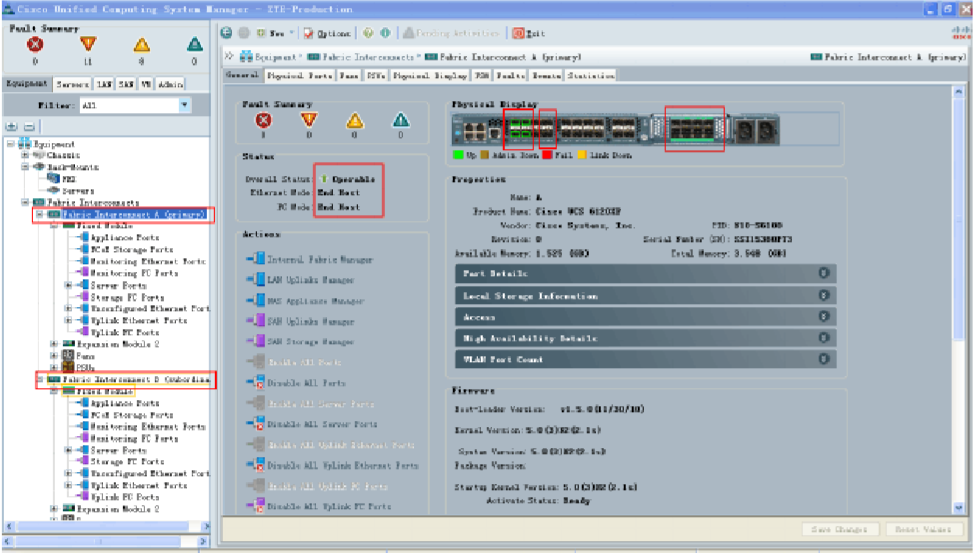Open Options from the toolbar
The height and width of the screenshot is (553, 974).
[x=327, y=33]
